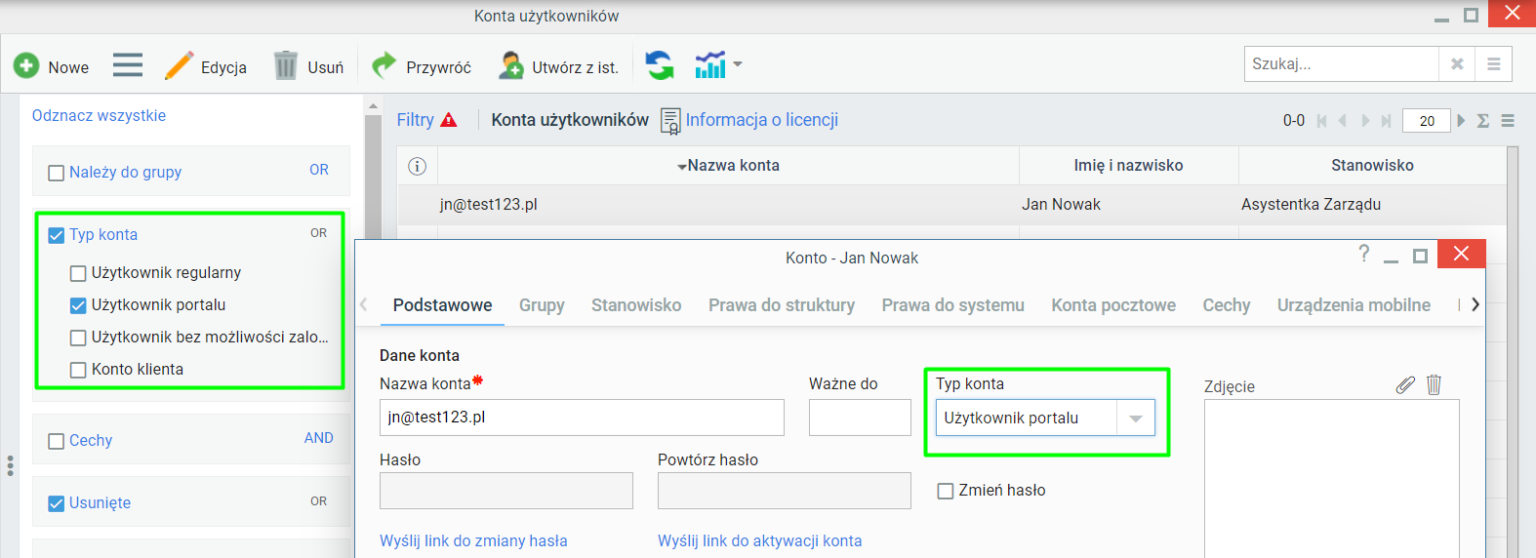Click the license document icon
This screenshot has width=1536, height=558.
(670, 120)
